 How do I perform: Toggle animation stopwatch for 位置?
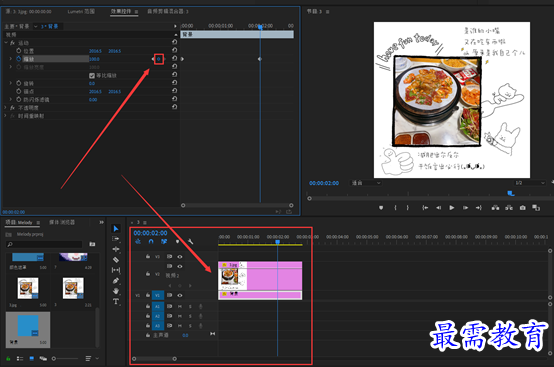(x=19, y=51)
